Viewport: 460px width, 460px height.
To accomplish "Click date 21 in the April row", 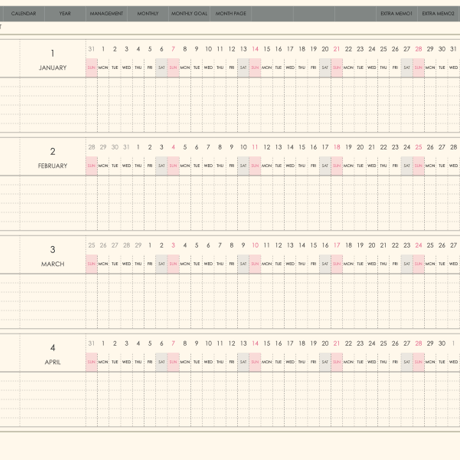I will click(337, 343).
